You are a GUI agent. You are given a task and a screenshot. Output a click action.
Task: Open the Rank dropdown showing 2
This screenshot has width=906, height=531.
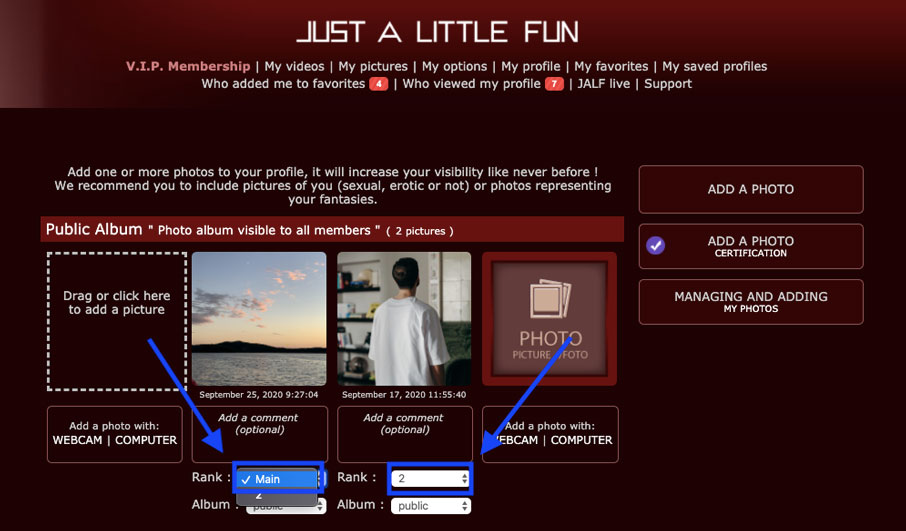(430, 478)
